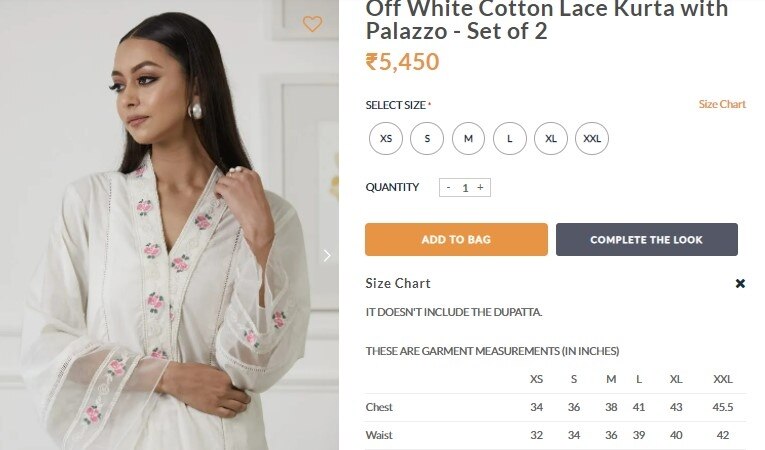Close the Size Chart panel
The image size is (765, 450).
tap(740, 284)
